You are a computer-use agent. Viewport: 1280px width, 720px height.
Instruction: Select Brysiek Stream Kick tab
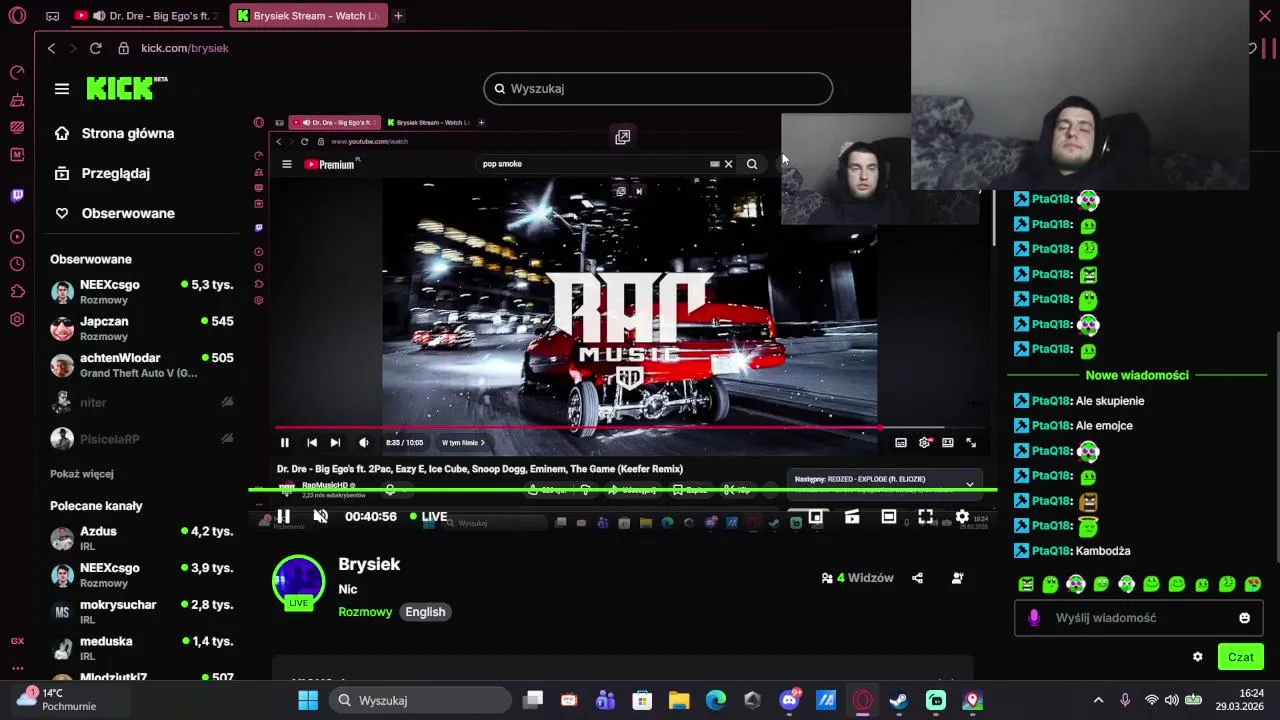coord(308,16)
